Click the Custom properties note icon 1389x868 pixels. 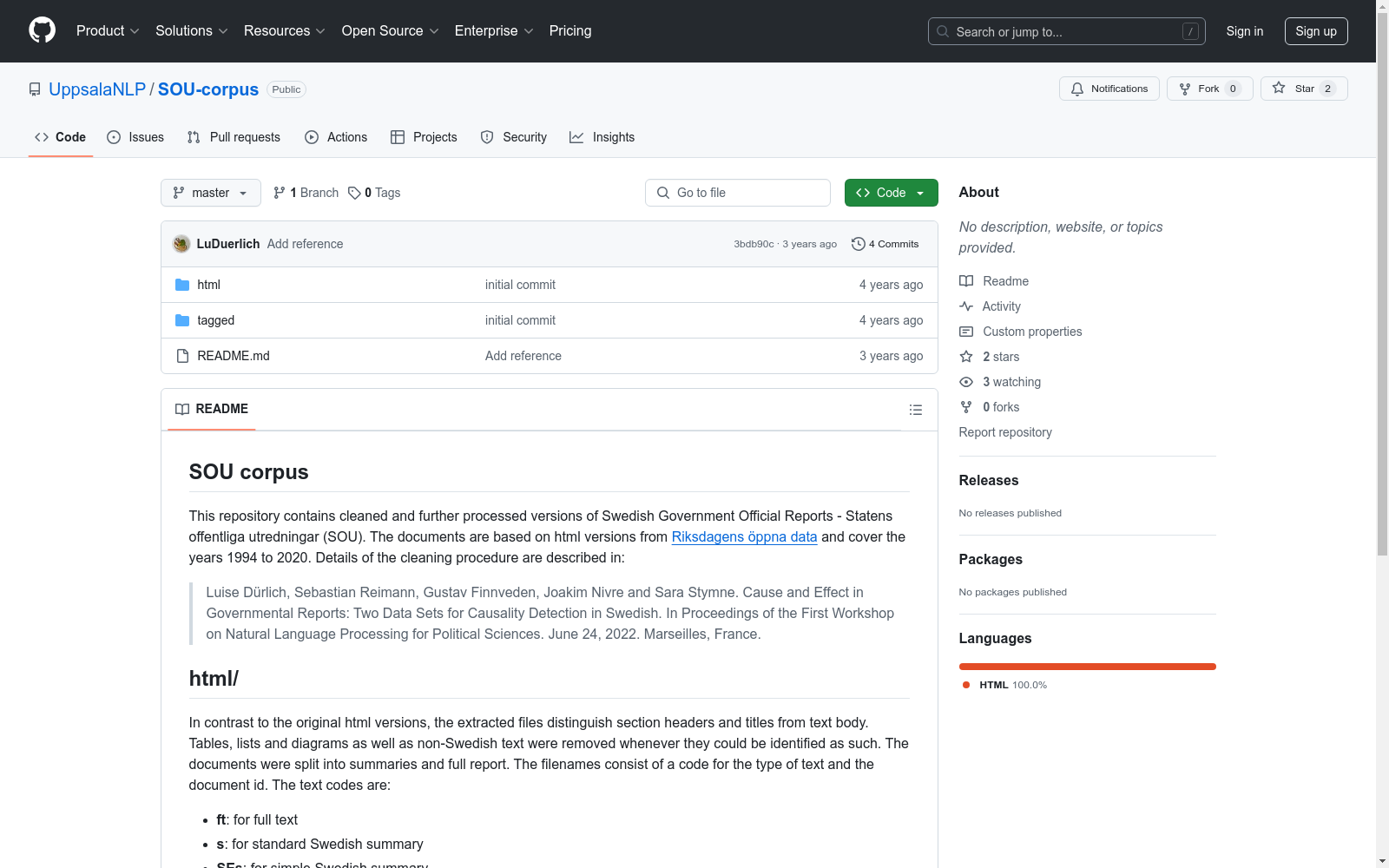pyautogui.click(x=966, y=332)
